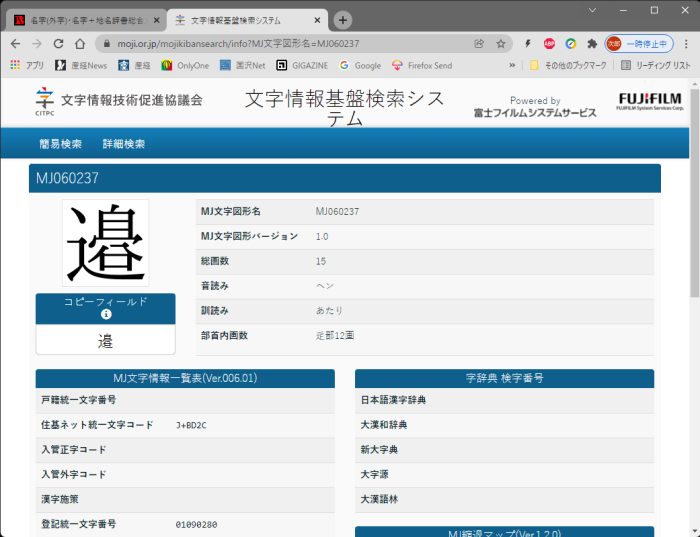Click the CITPC logo
Screen dimensions: 700x537
point(45,99)
